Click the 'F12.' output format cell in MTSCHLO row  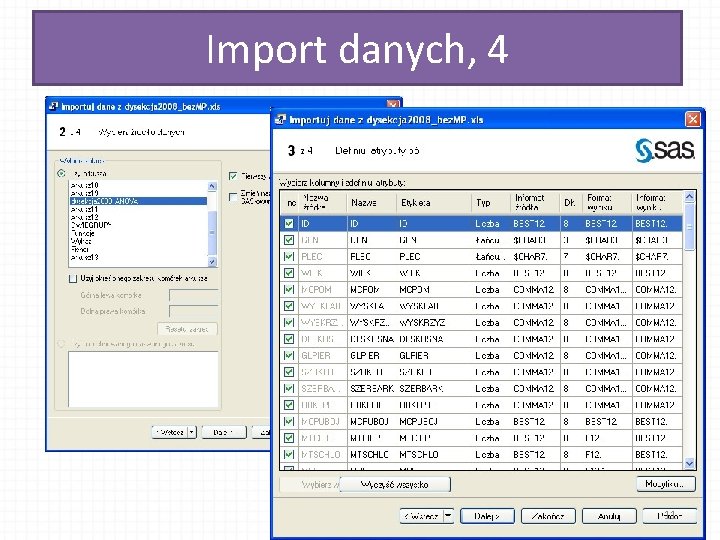tap(607, 455)
